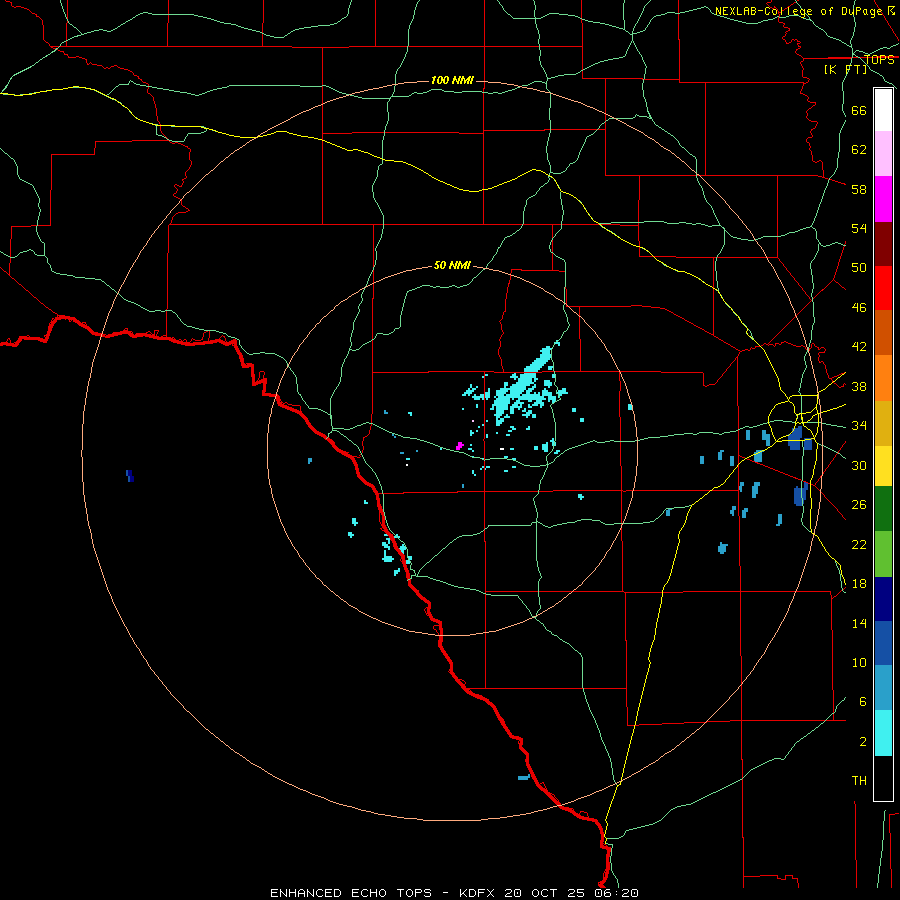Click the legend value "34"

click(859, 426)
